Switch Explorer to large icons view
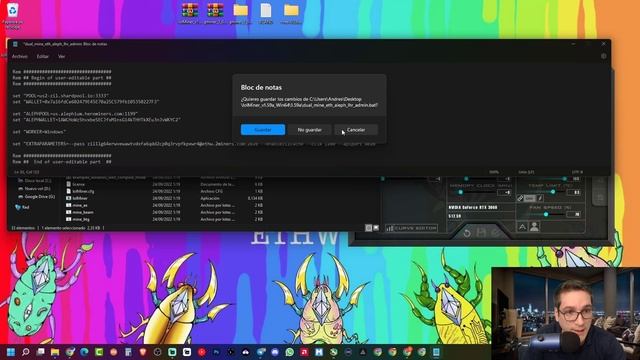Screen dimensions: 640x360 coord(376,228)
